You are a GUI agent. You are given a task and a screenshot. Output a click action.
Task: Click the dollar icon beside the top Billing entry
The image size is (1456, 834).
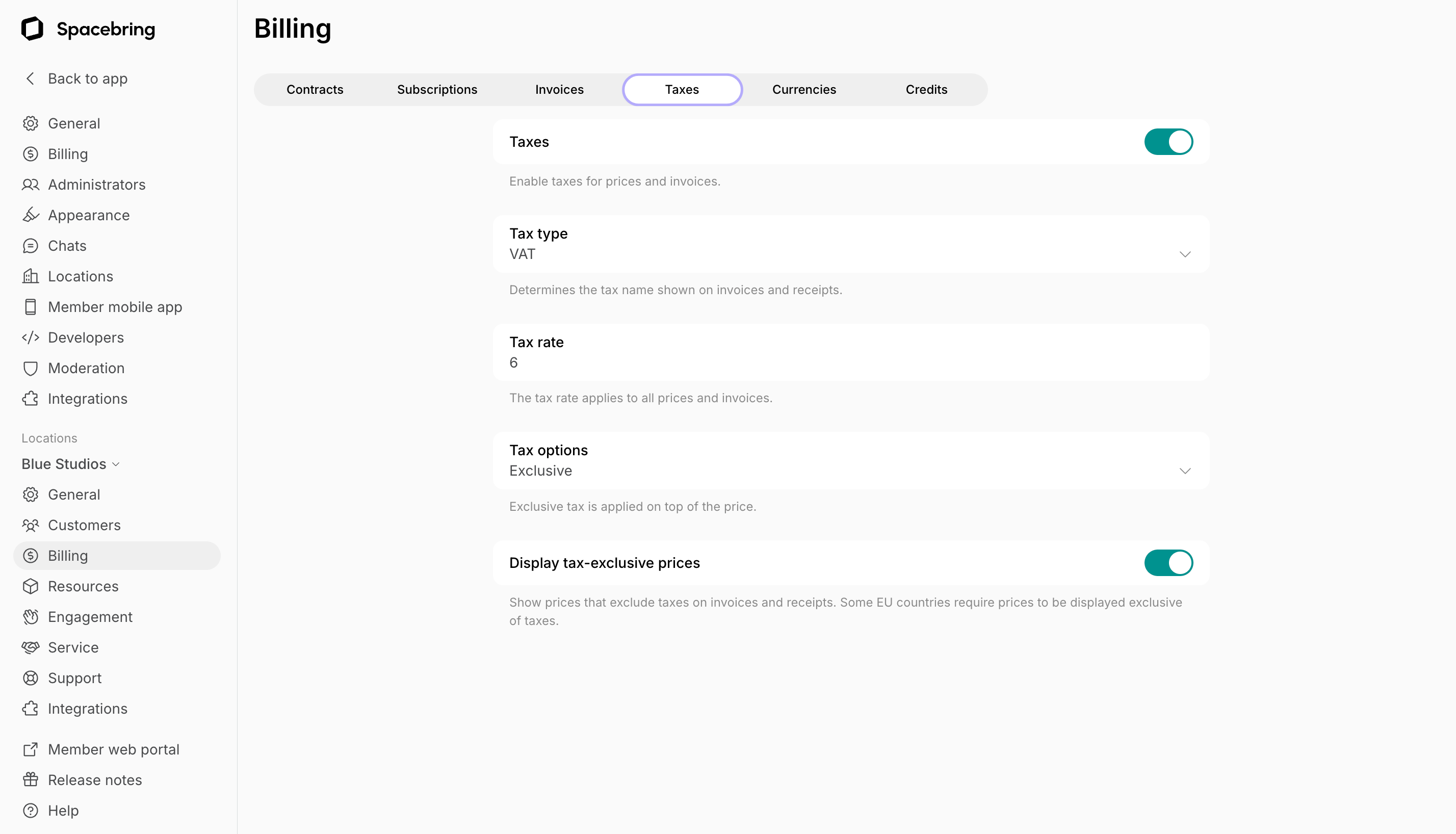point(31,154)
